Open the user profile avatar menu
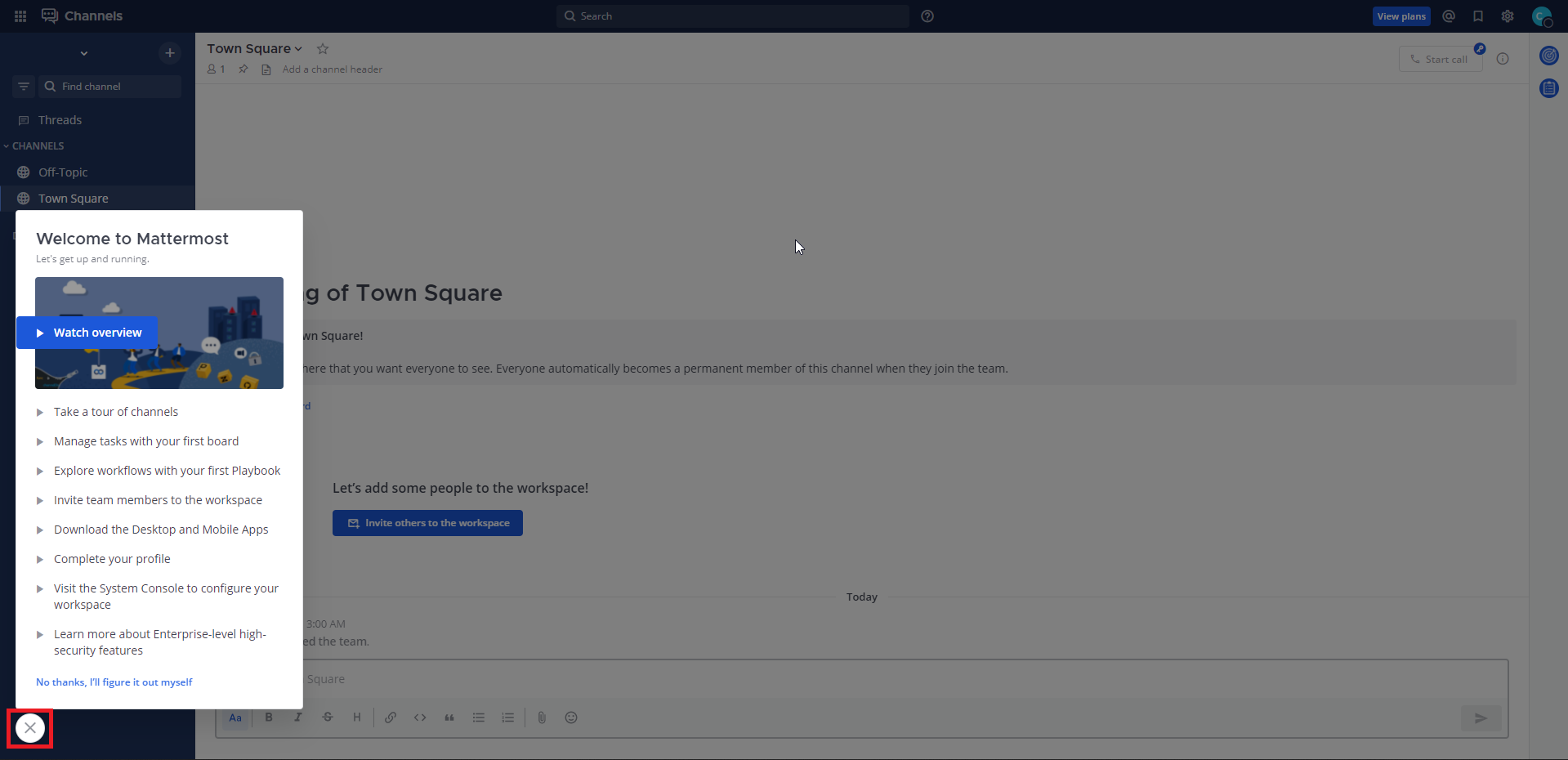The width and height of the screenshot is (1568, 760). click(x=1542, y=16)
